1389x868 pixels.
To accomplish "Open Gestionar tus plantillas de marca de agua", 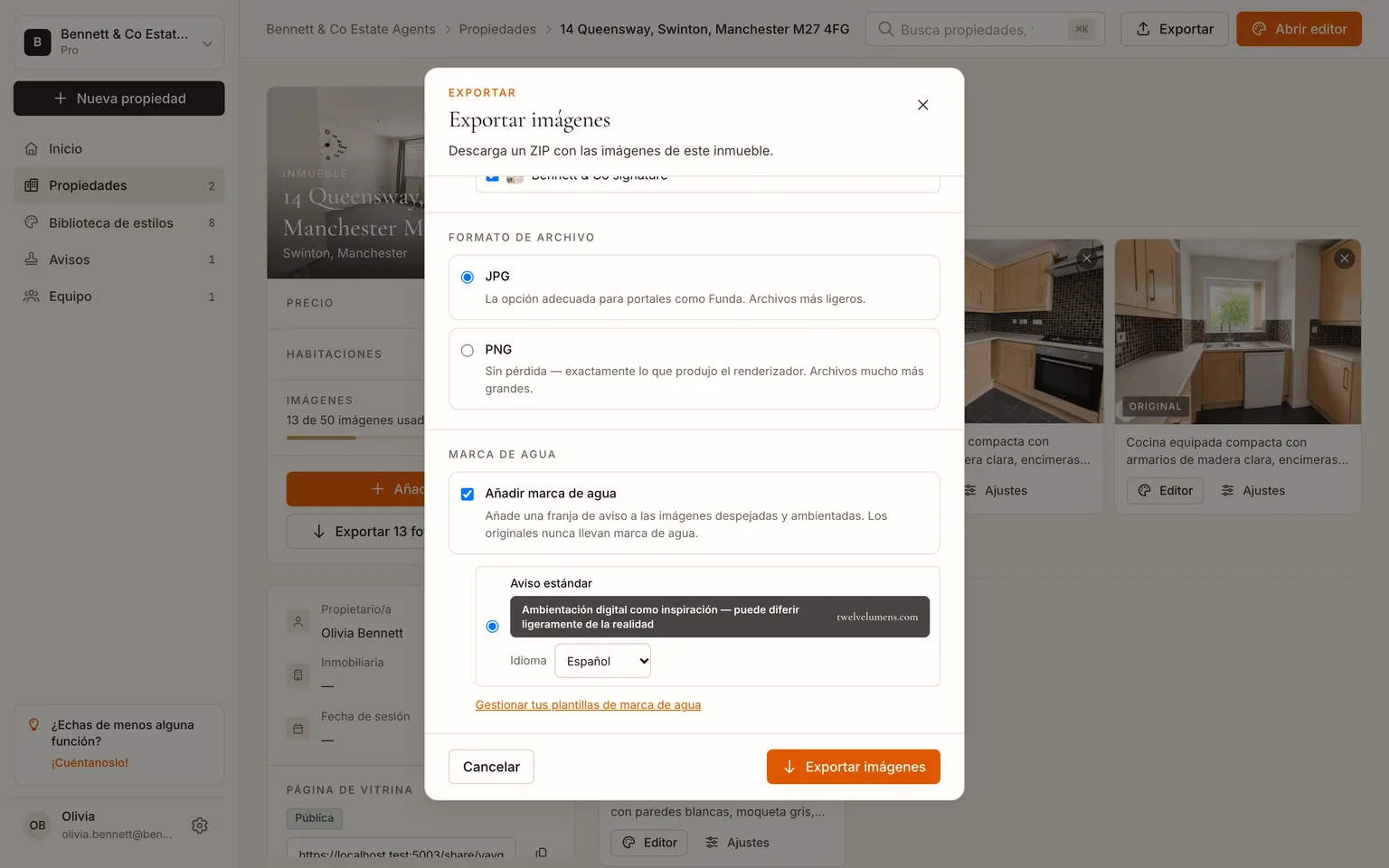I will (x=588, y=705).
